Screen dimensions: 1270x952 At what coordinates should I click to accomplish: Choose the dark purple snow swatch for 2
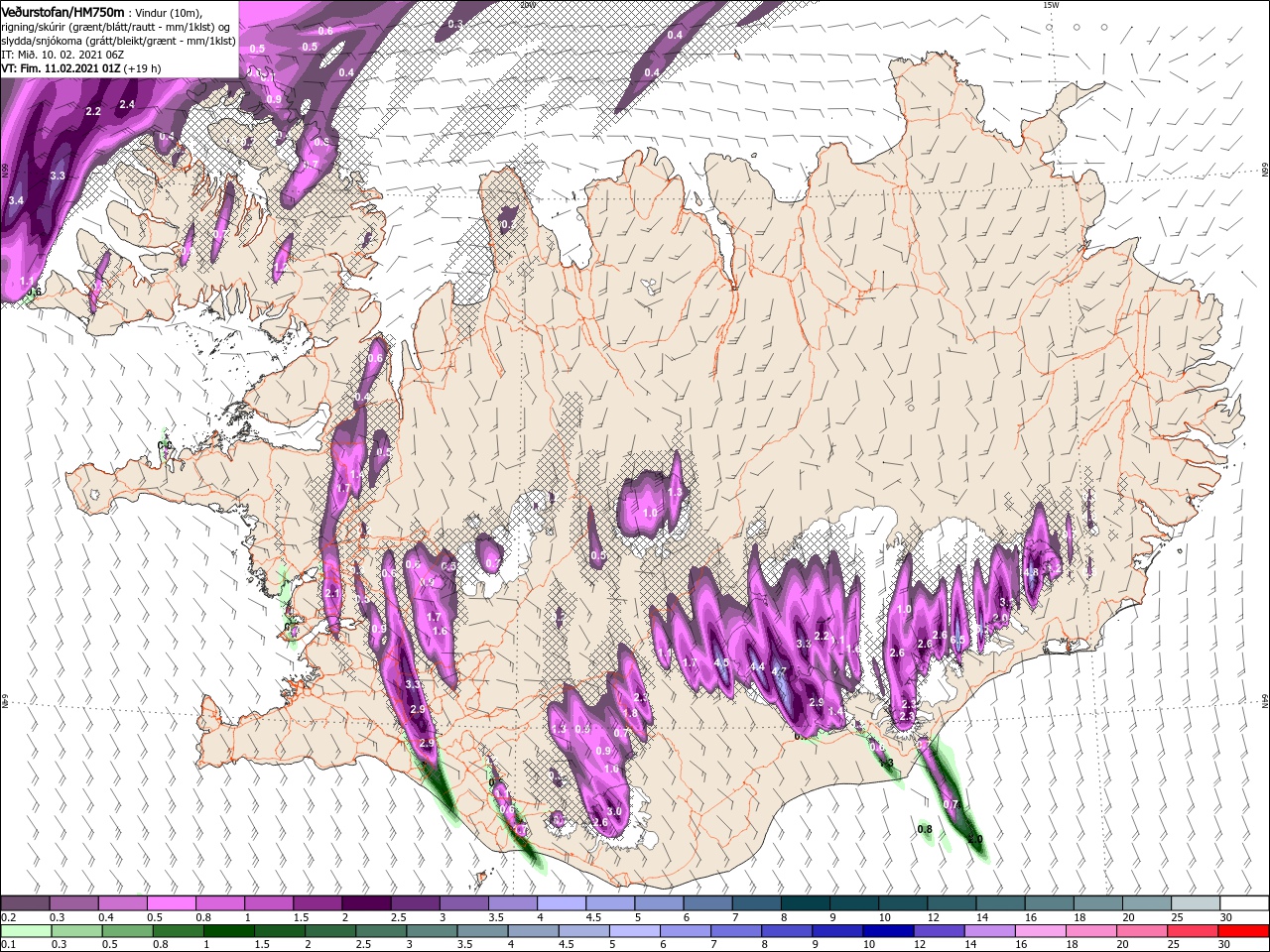[366, 903]
